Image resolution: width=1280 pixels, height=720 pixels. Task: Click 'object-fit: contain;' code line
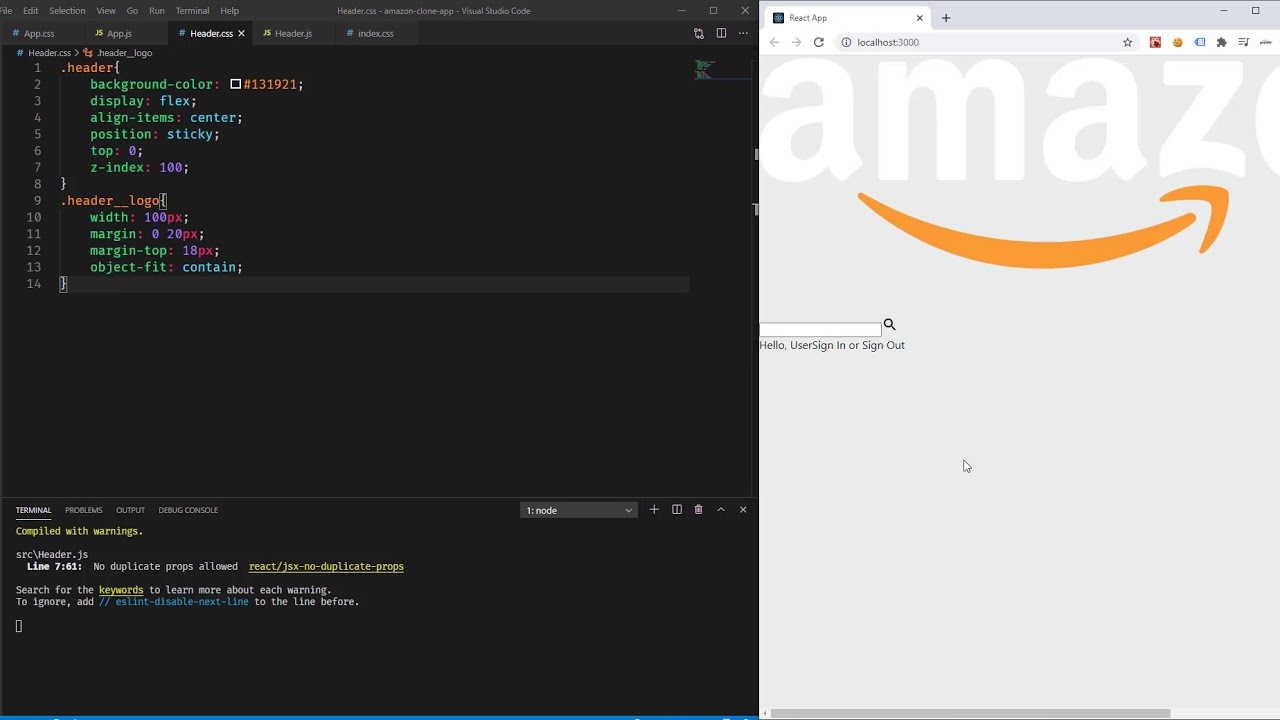pos(166,267)
